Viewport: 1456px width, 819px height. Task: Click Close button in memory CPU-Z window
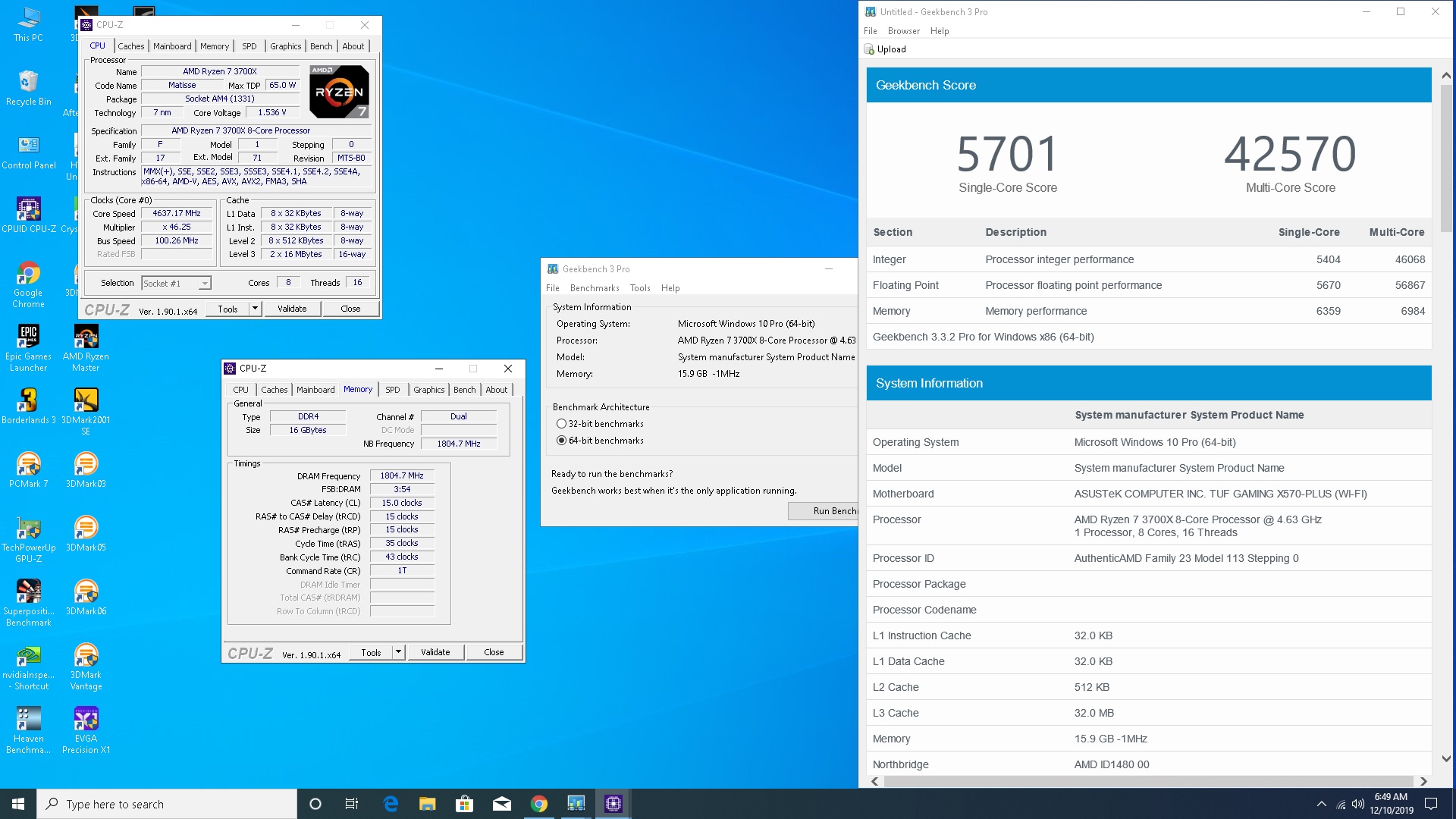click(494, 652)
